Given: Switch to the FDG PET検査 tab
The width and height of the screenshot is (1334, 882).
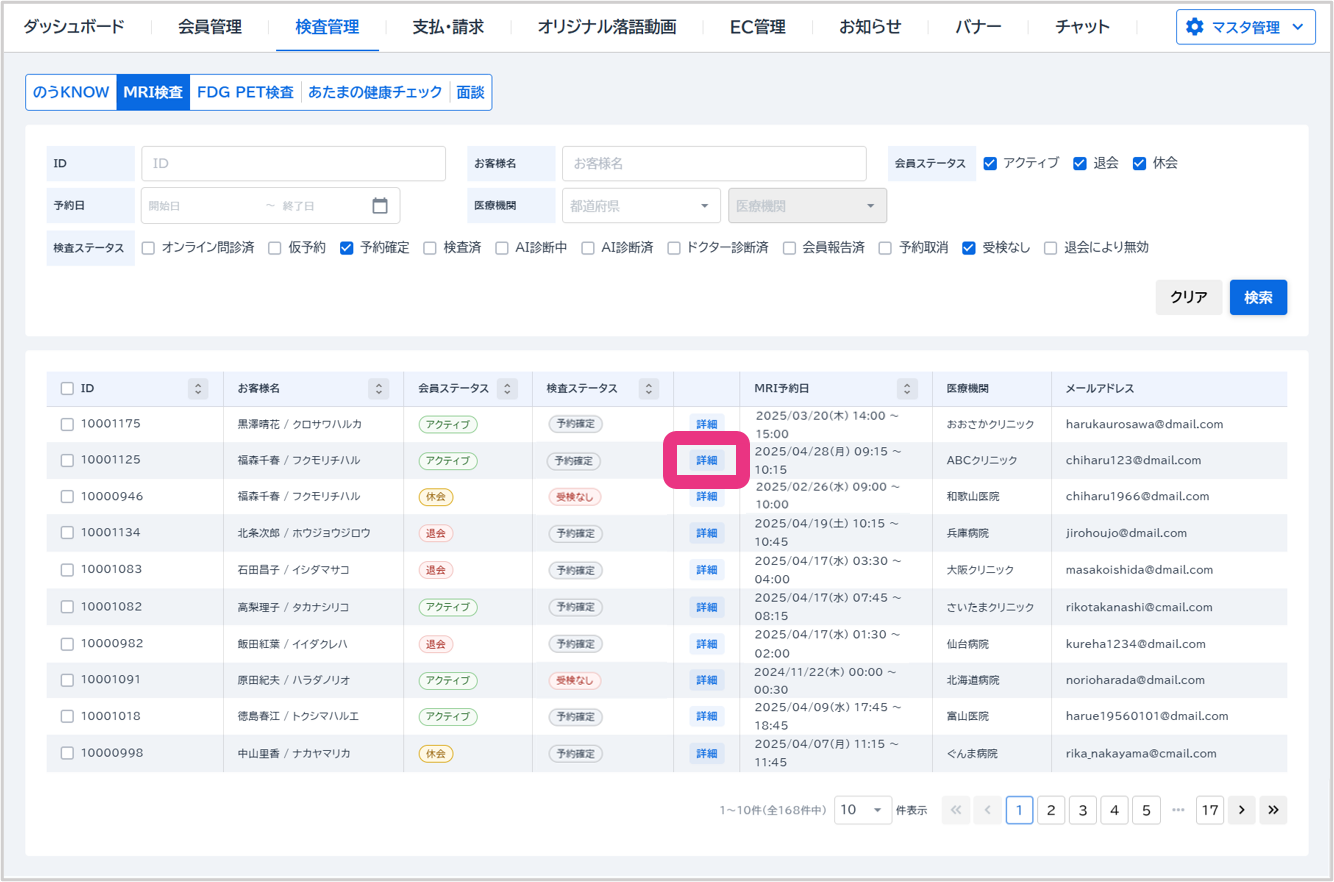Looking at the screenshot, I should [245, 92].
